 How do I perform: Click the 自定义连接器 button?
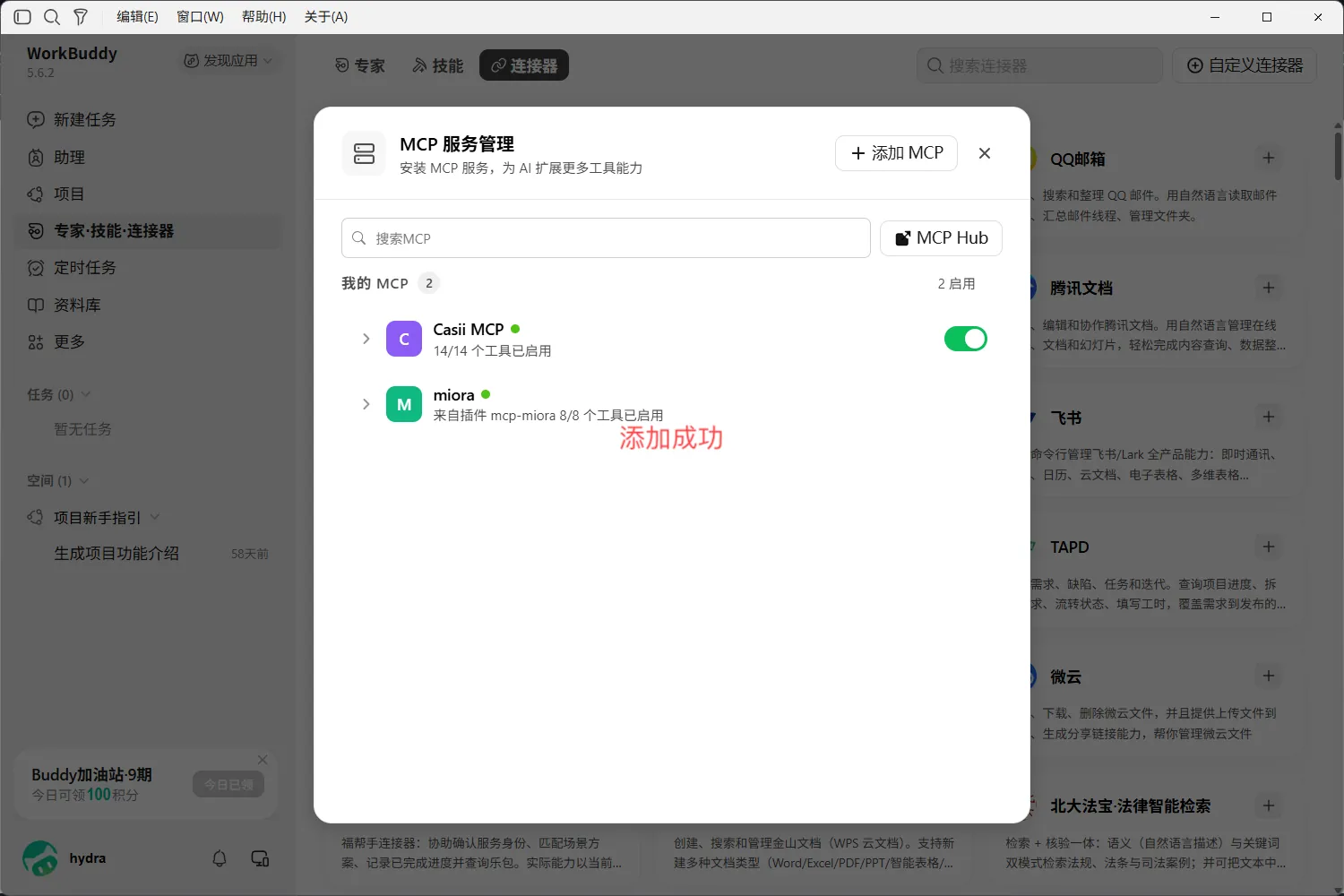1245,65
